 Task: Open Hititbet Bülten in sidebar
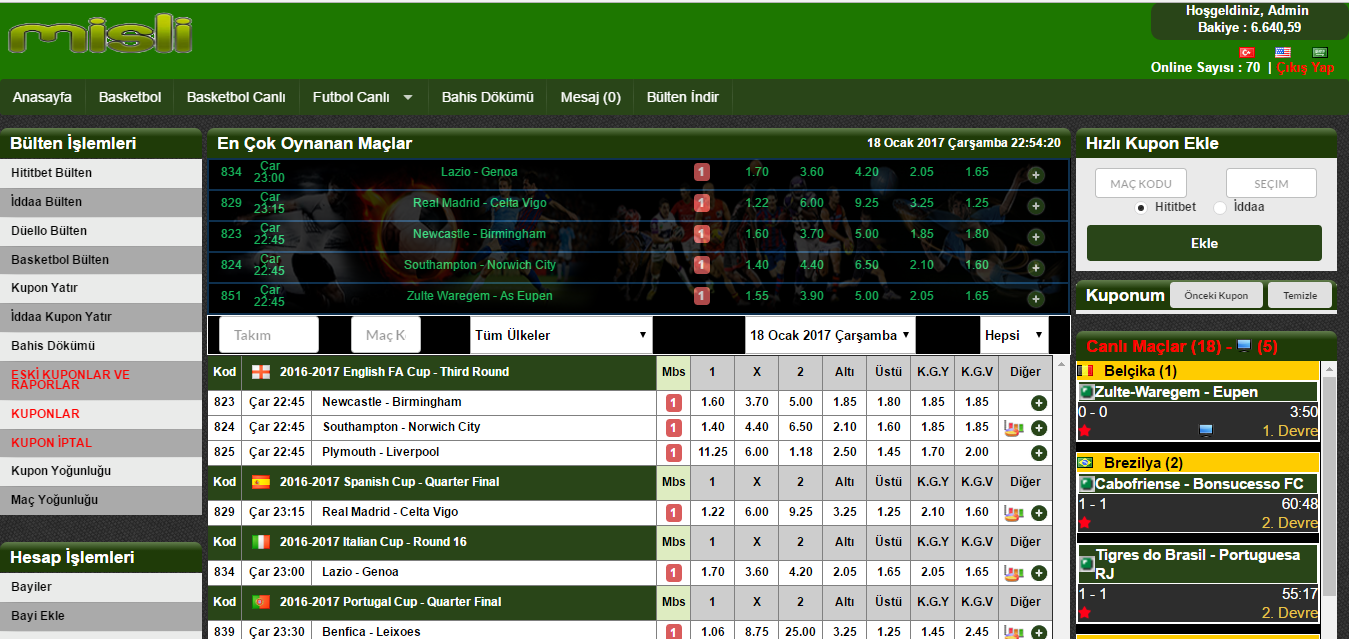pyautogui.click(x=101, y=173)
